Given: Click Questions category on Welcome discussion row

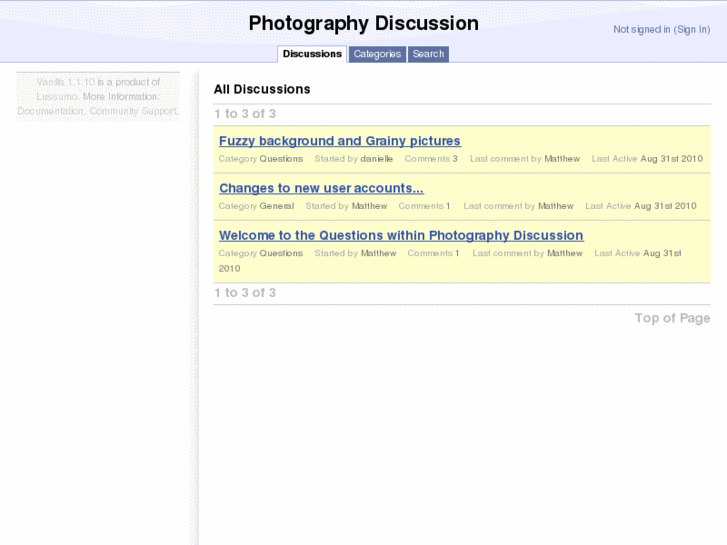Looking at the screenshot, I should 281,254.
